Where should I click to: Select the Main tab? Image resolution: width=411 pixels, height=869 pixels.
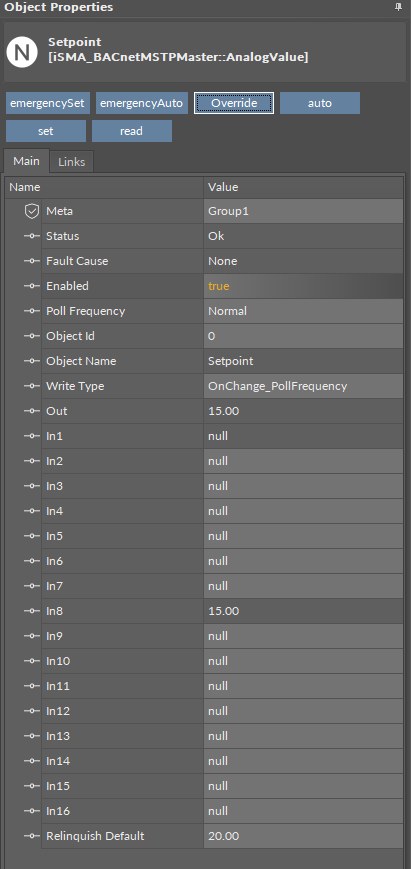point(27,161)
